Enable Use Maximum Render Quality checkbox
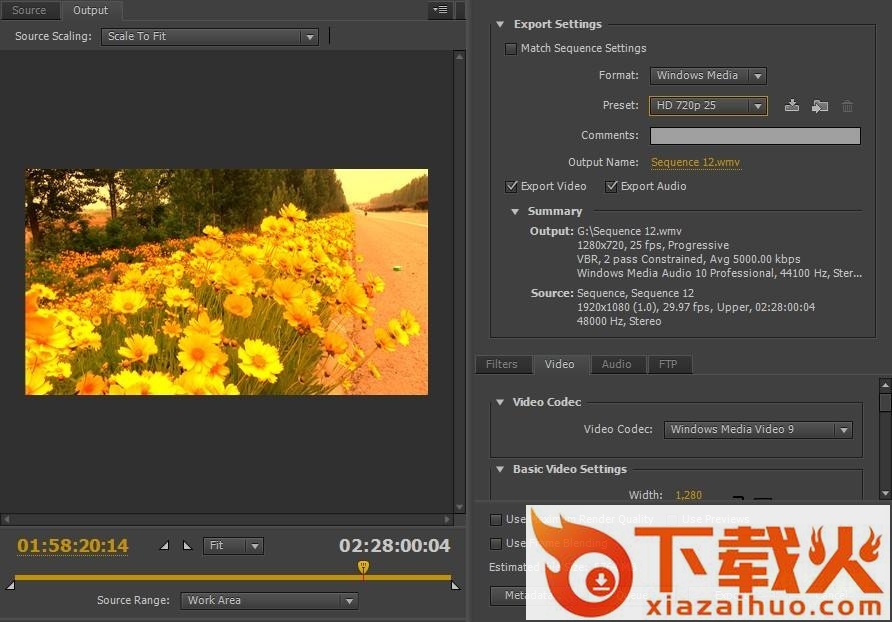This screenshot has width=892, height=622. 496,520
